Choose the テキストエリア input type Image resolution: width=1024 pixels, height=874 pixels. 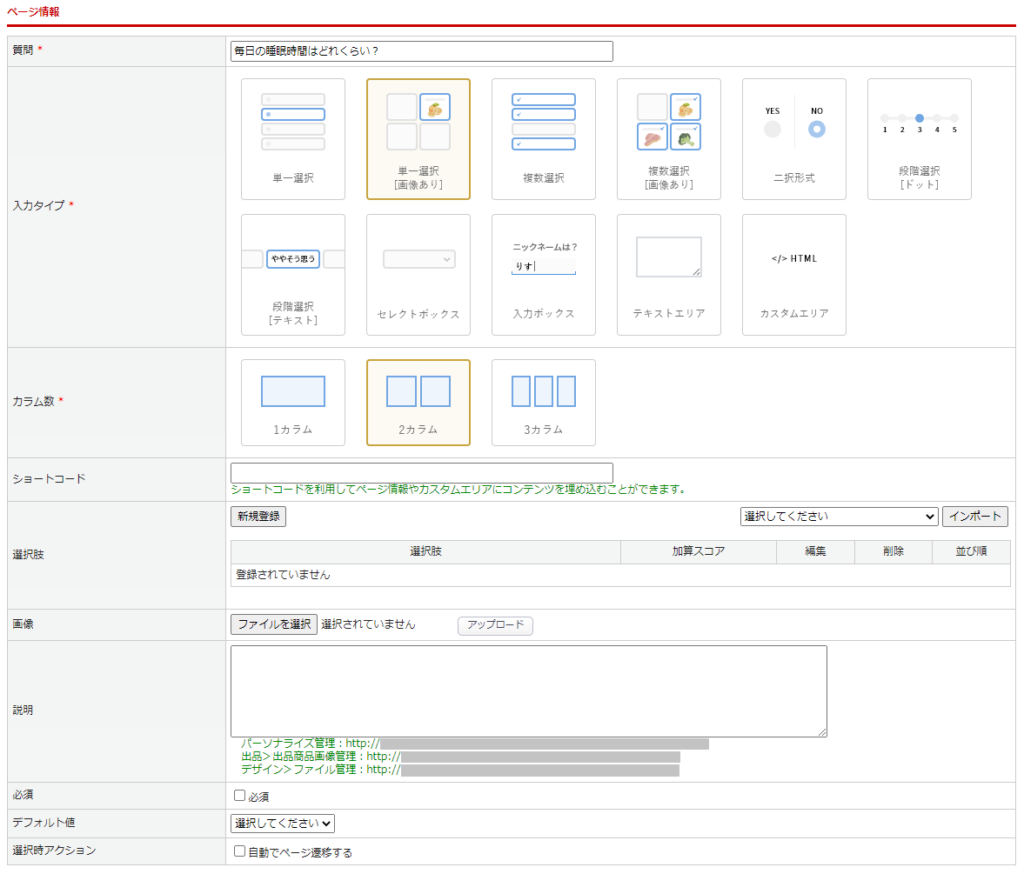tap(668, 274)
